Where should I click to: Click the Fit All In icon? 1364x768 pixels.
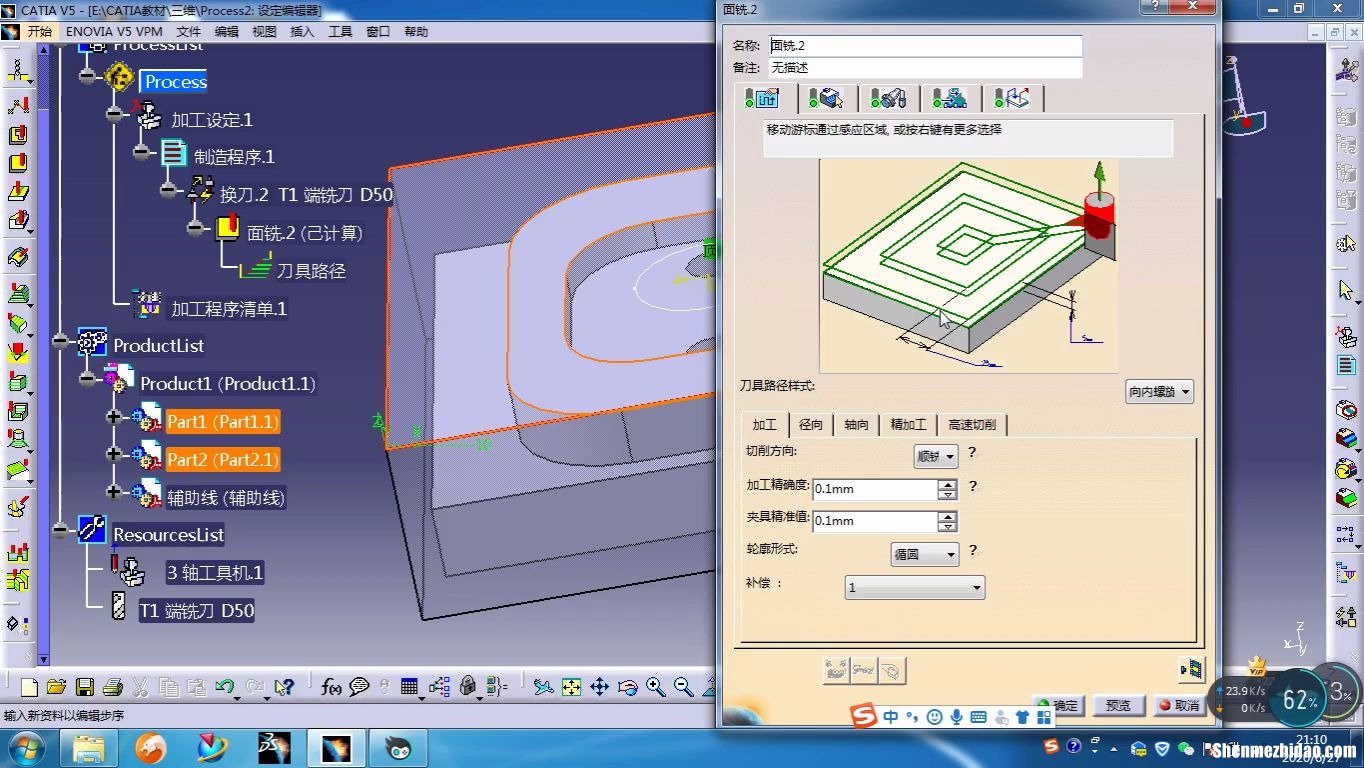(x=571, y=687)
